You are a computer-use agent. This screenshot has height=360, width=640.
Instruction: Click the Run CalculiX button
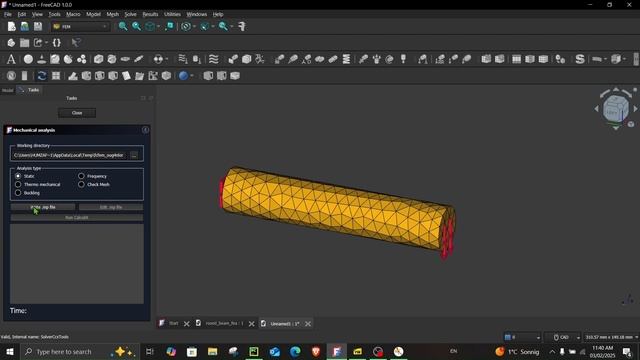point(77,218)
